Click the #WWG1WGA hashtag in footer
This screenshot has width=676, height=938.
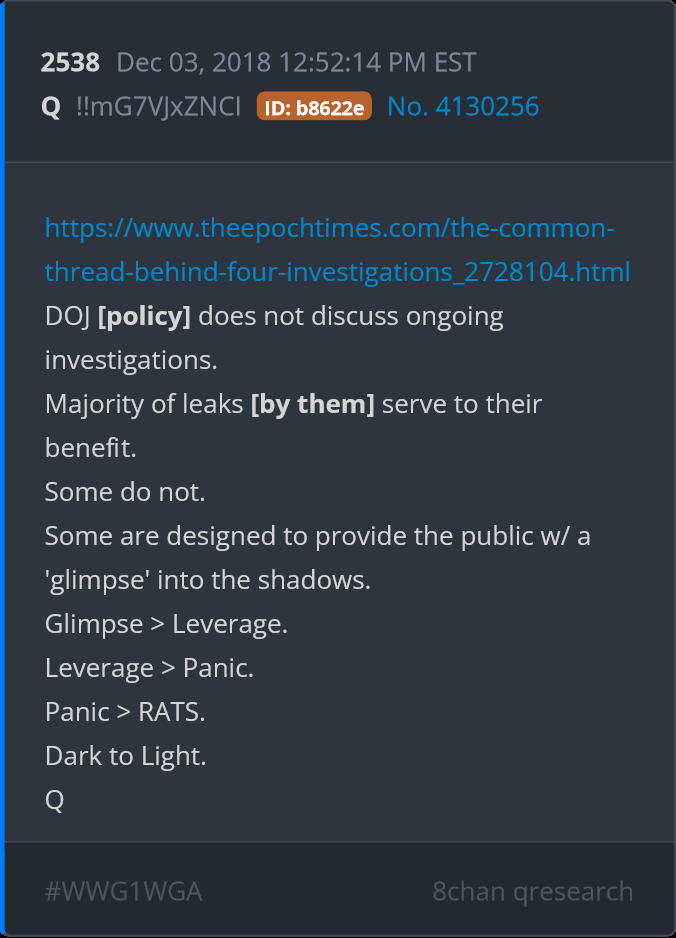pyautogui.click(x=124, y=891)
